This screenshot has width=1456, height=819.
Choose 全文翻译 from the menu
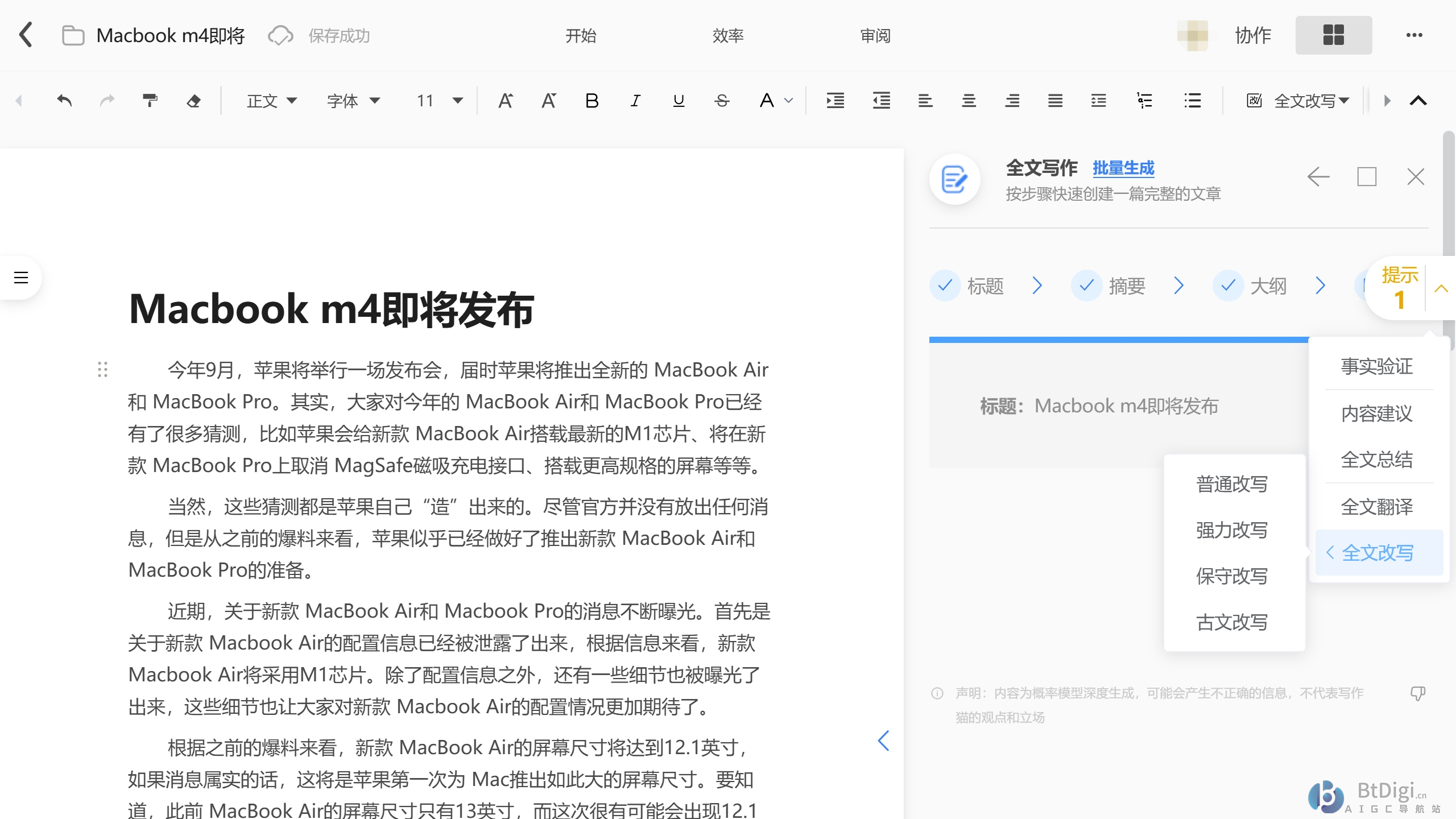click(1377, 507)
